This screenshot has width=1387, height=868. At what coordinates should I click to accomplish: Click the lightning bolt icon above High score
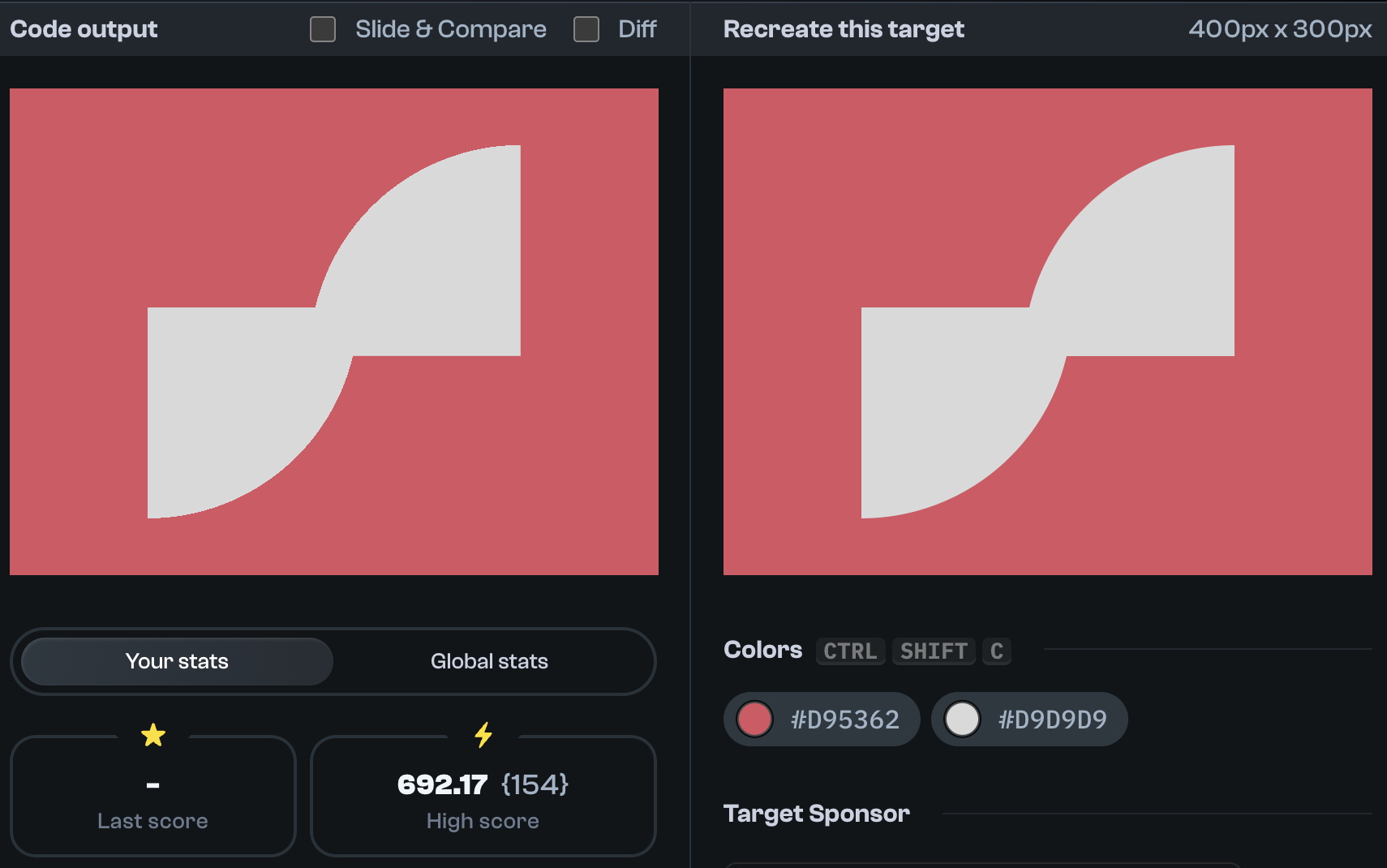coord(483,734)
